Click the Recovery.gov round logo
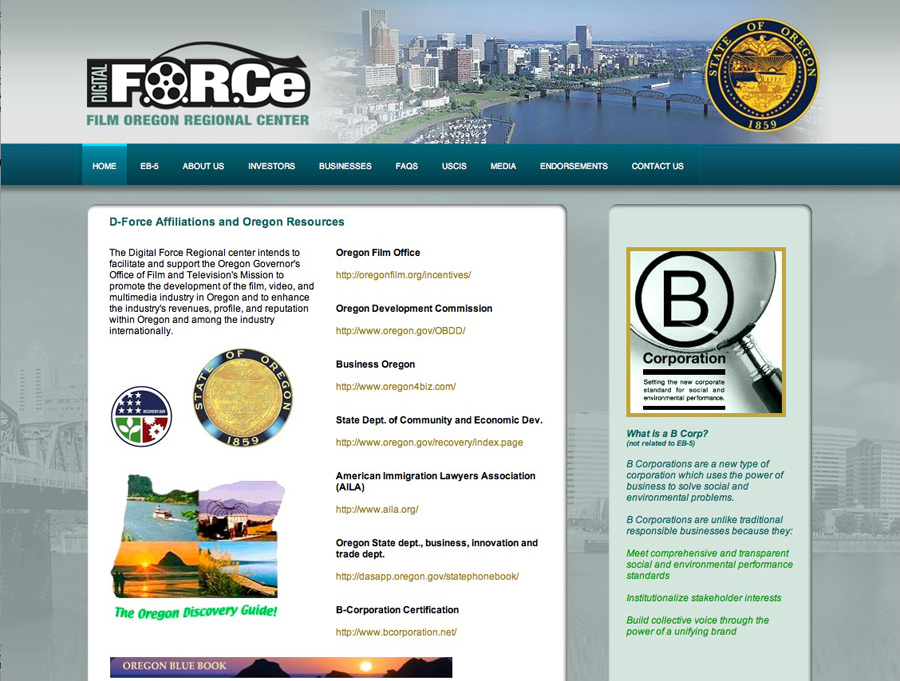Viewport: 900px width, 681px height. click(141, 416)
